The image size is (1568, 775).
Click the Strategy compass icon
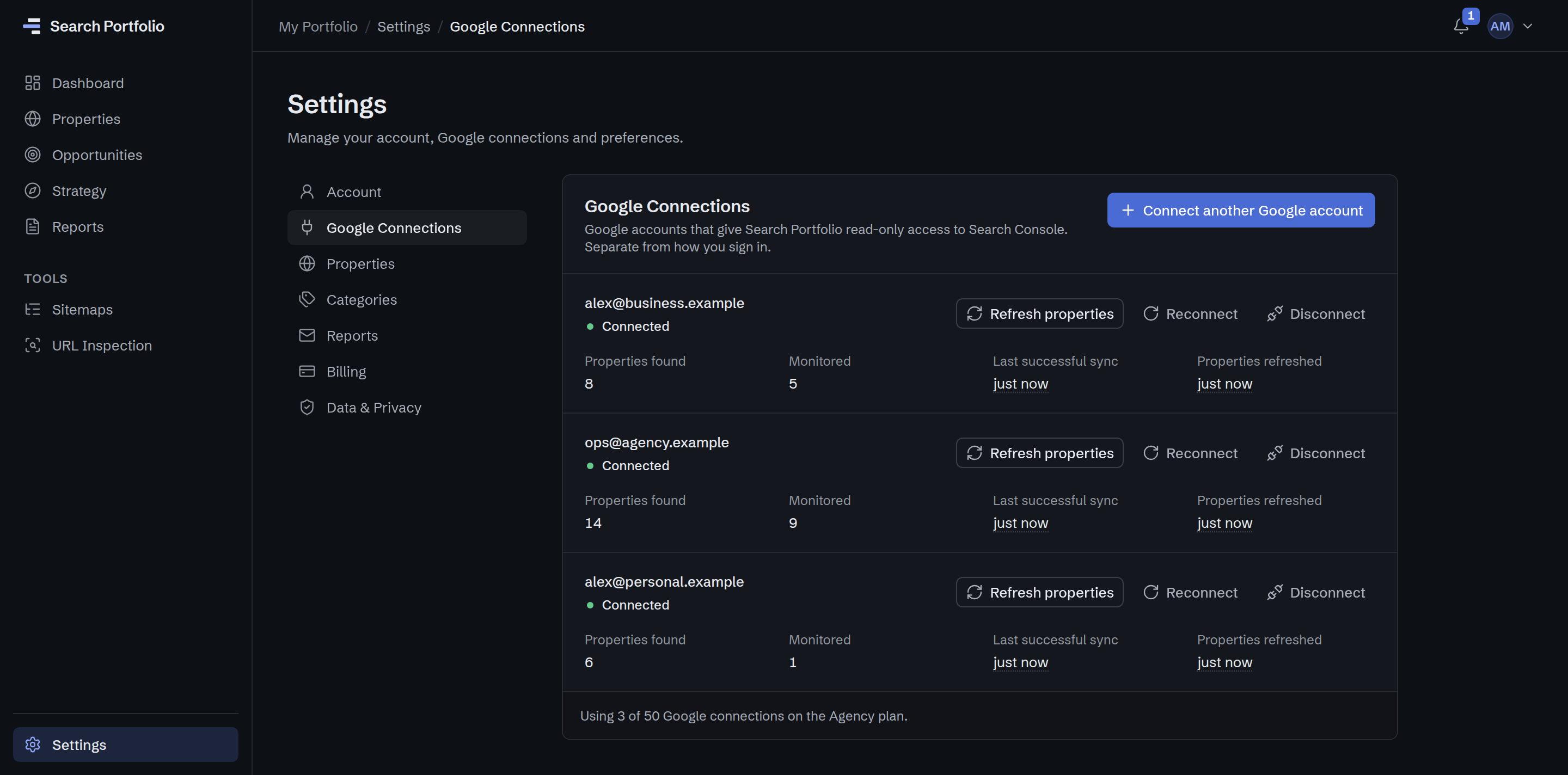(32, 190)
